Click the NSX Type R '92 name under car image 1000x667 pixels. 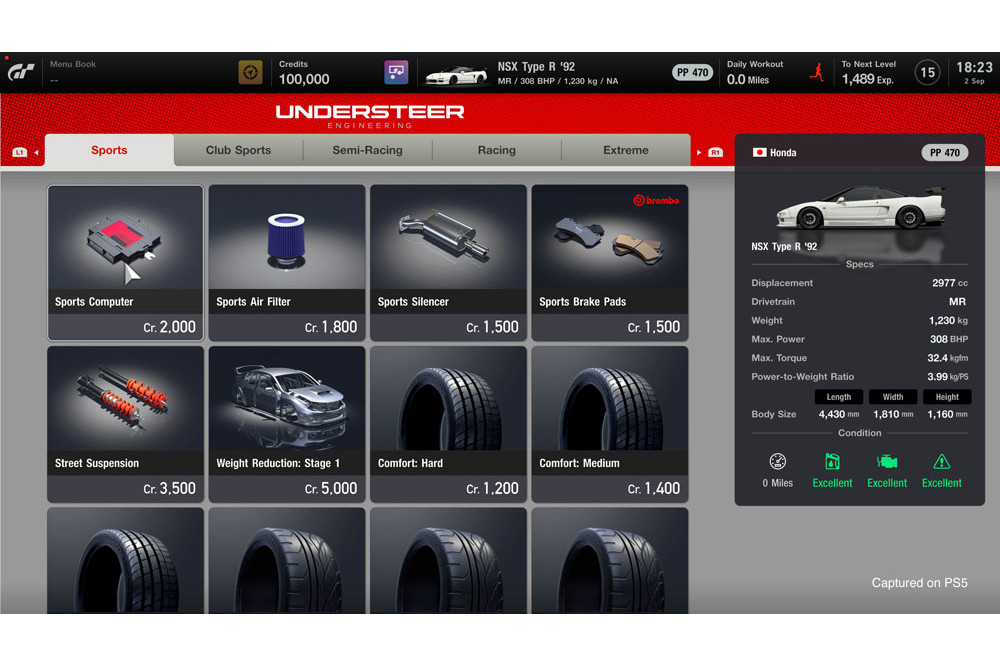[x=784, y=246]
